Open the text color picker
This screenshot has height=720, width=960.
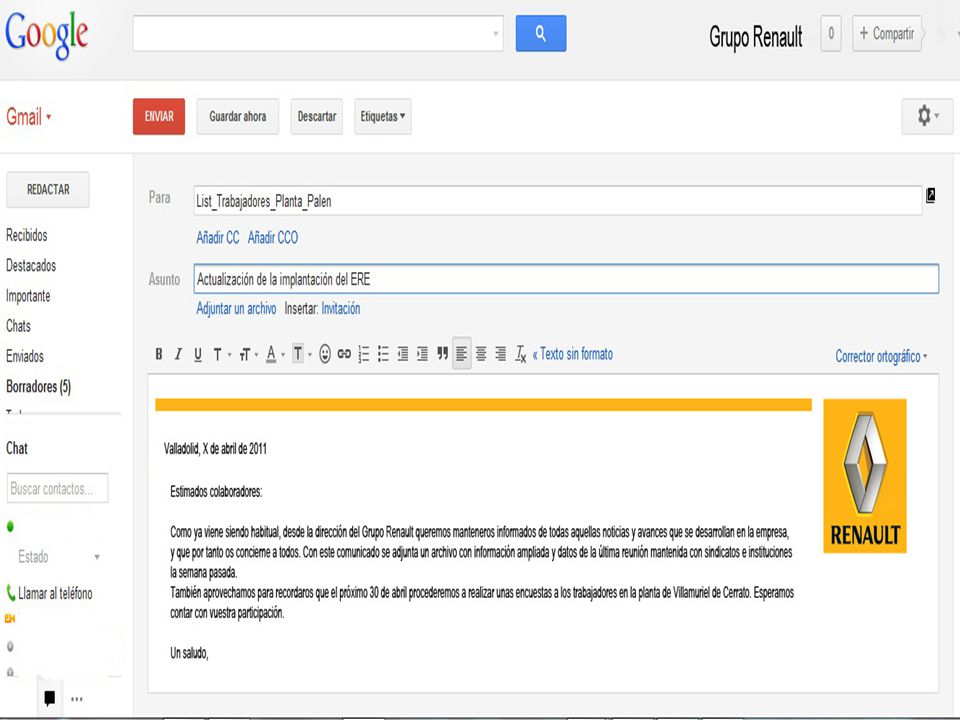tap(275, 354)
